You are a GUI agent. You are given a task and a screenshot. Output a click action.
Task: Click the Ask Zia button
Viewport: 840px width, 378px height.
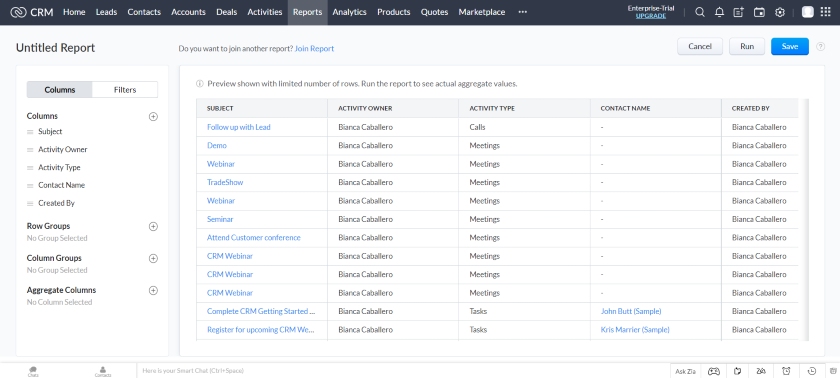coord(685,371)
